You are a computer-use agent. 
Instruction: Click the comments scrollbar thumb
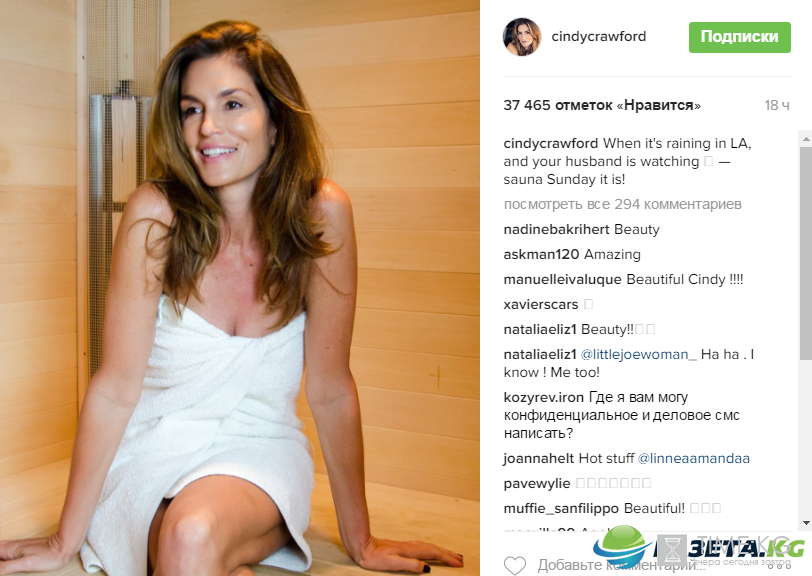(806, 254)
